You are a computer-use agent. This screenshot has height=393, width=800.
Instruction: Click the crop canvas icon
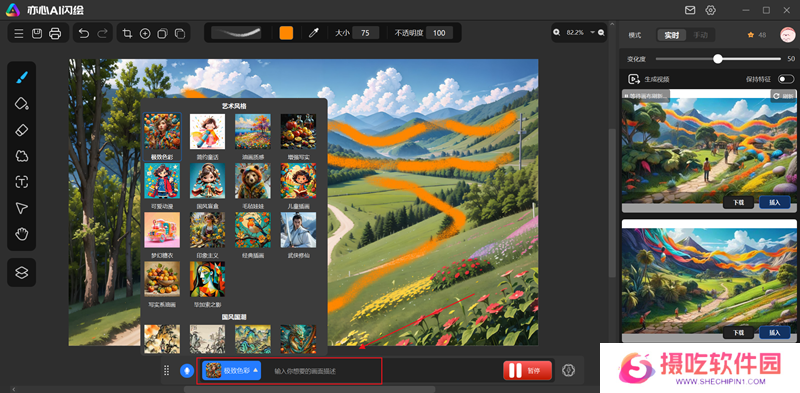128,34
